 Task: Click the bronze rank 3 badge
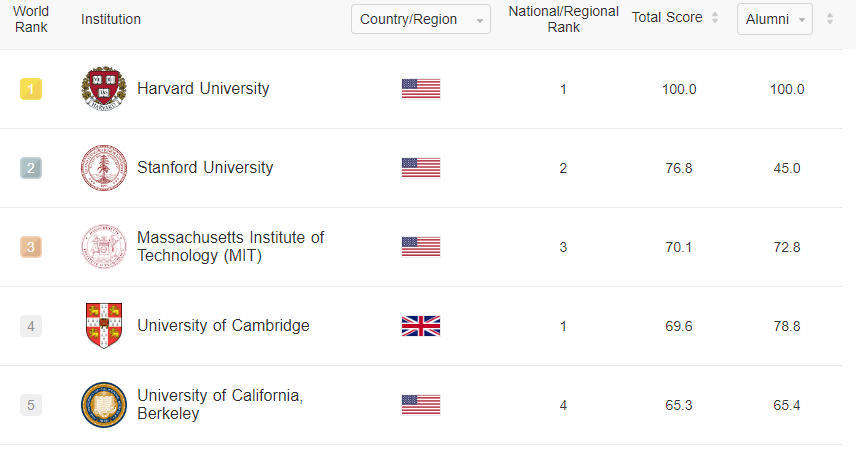pos(31,247)
